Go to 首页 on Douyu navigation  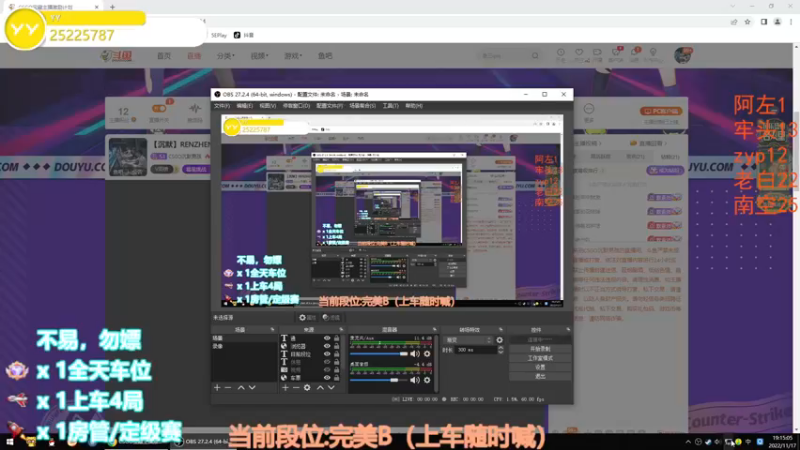[164, 56]
